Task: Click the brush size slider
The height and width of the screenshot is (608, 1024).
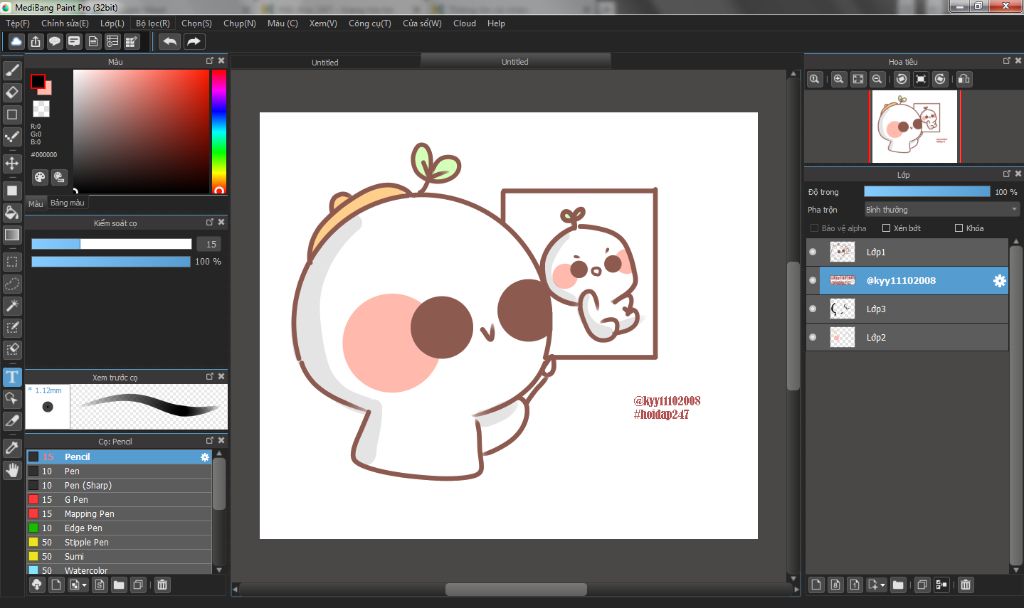Action: [x=112, y=244]
